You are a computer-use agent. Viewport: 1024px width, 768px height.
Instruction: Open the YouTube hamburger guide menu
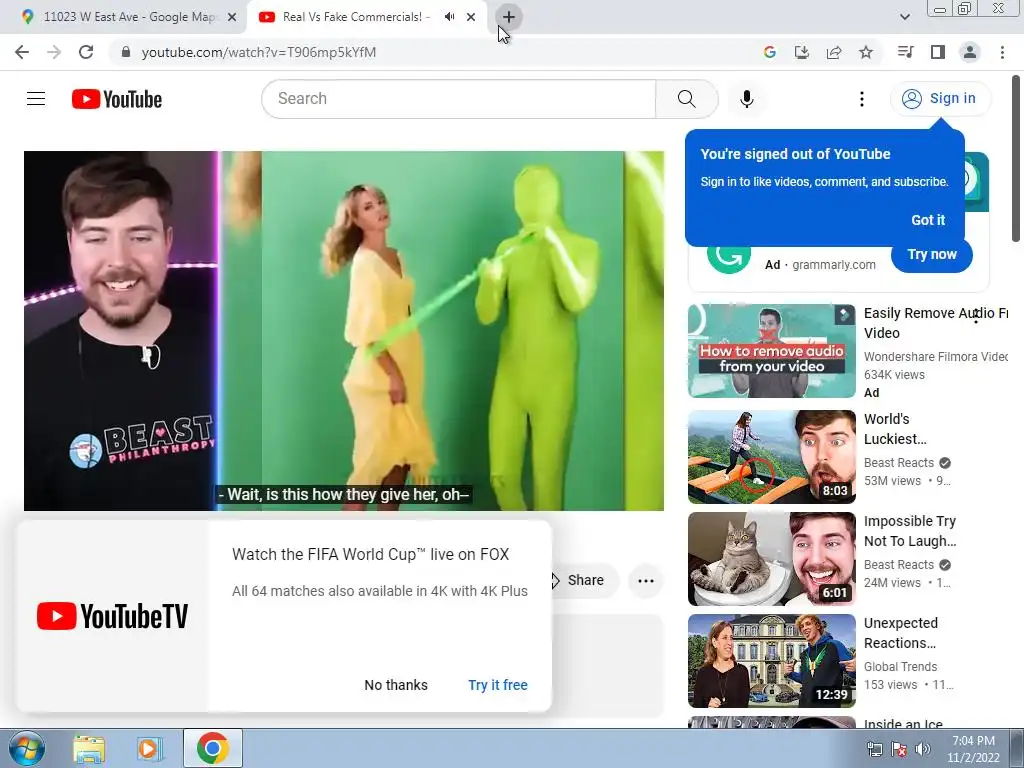click(36, 99)
